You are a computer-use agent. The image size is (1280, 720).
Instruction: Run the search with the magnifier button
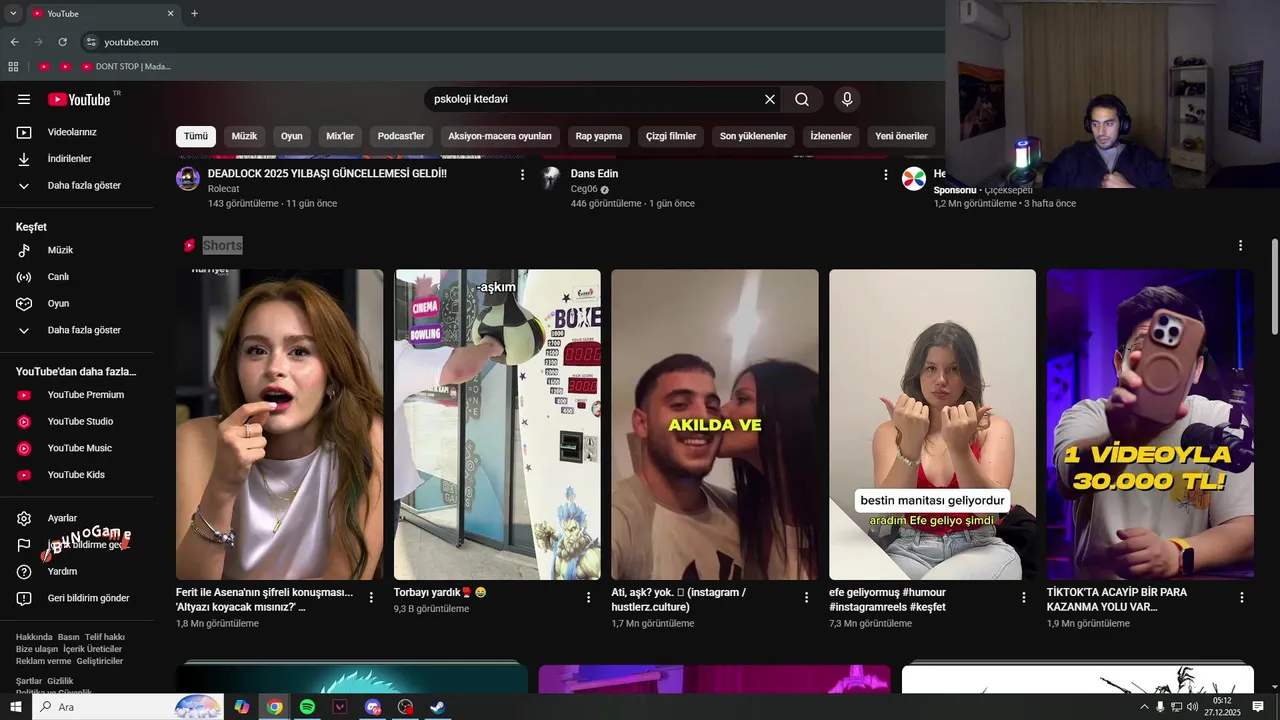802,99
